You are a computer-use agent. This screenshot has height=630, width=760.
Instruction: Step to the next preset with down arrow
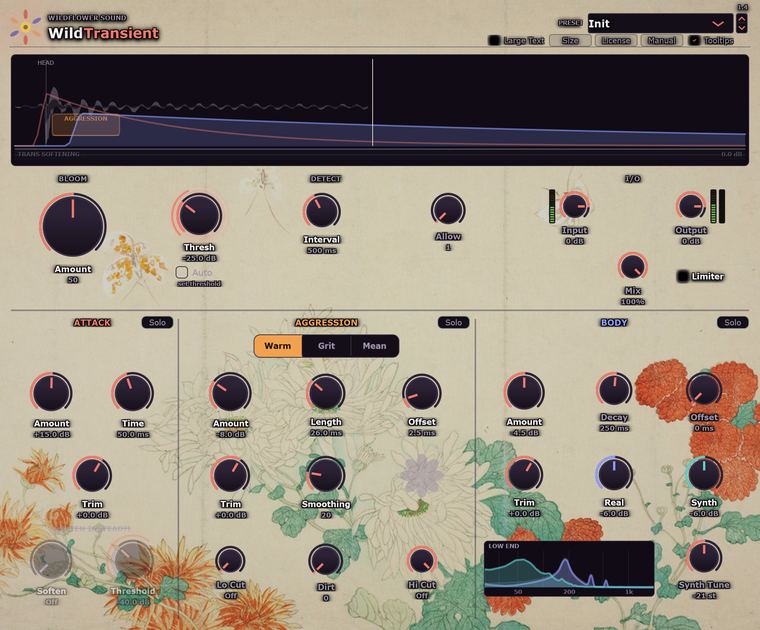point(742,28)
